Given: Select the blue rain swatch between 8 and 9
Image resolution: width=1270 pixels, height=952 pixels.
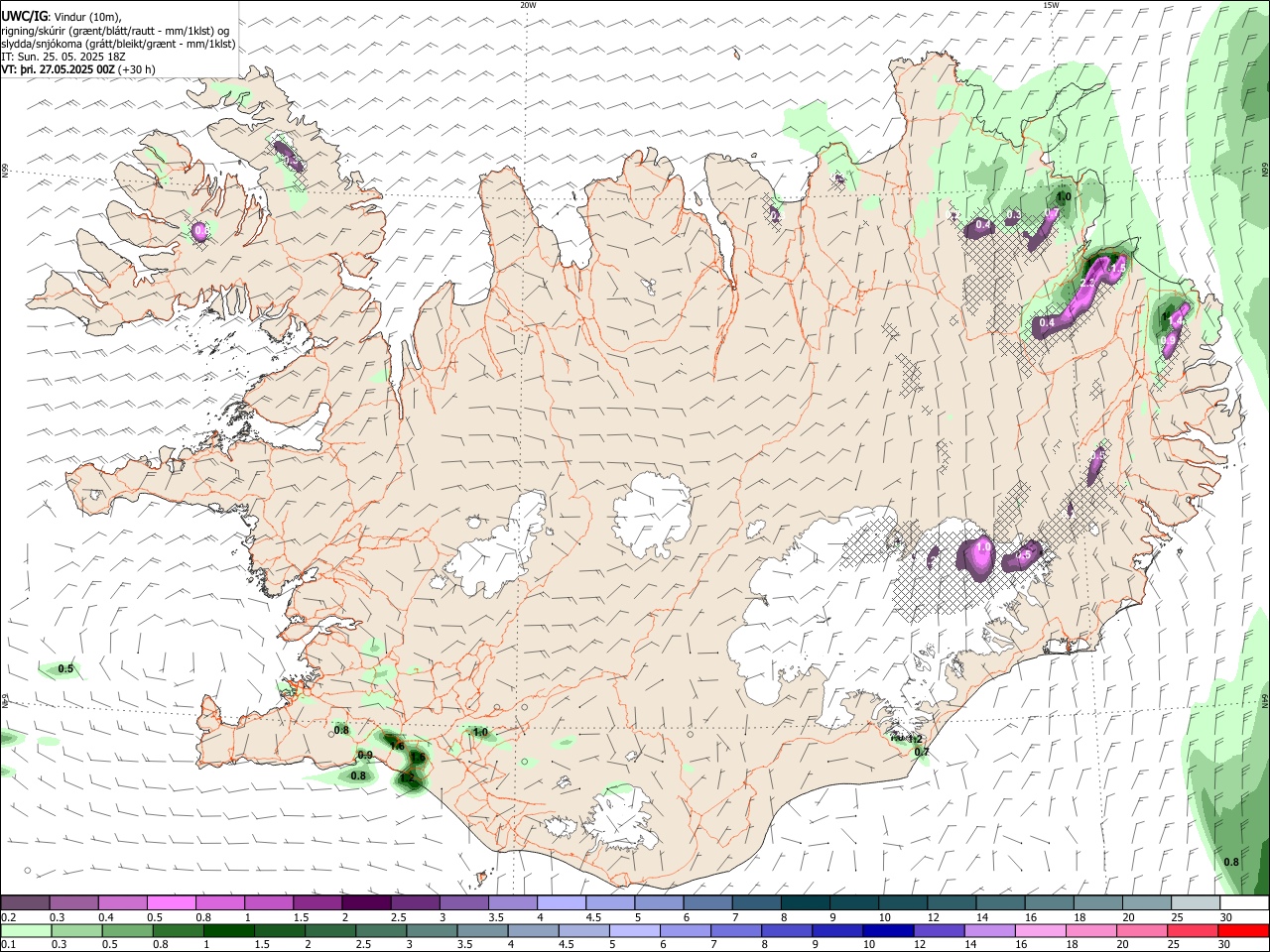Looking at the screenshot, I should 786,930.
